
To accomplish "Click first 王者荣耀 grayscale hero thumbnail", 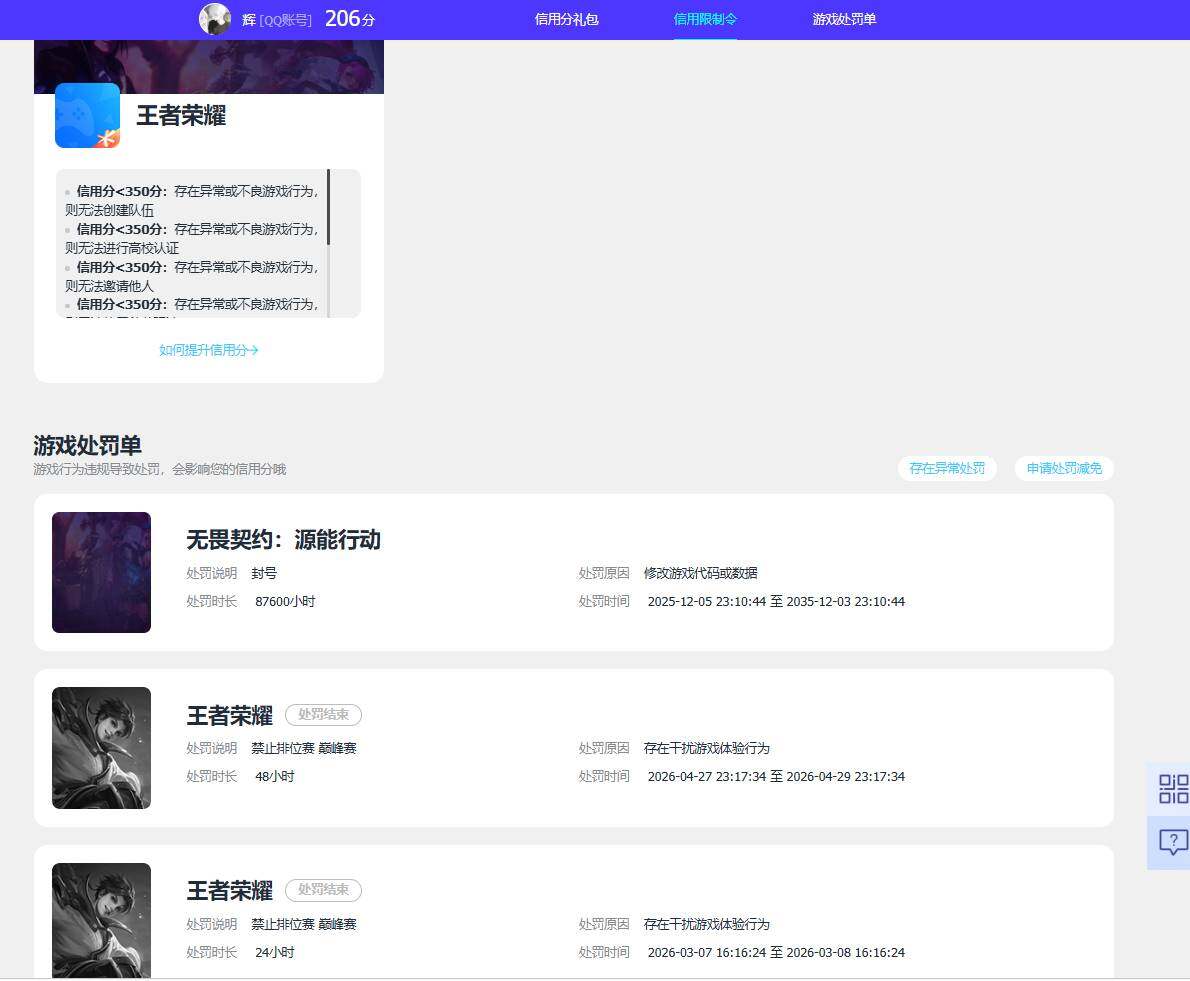I will pos(102,747).
